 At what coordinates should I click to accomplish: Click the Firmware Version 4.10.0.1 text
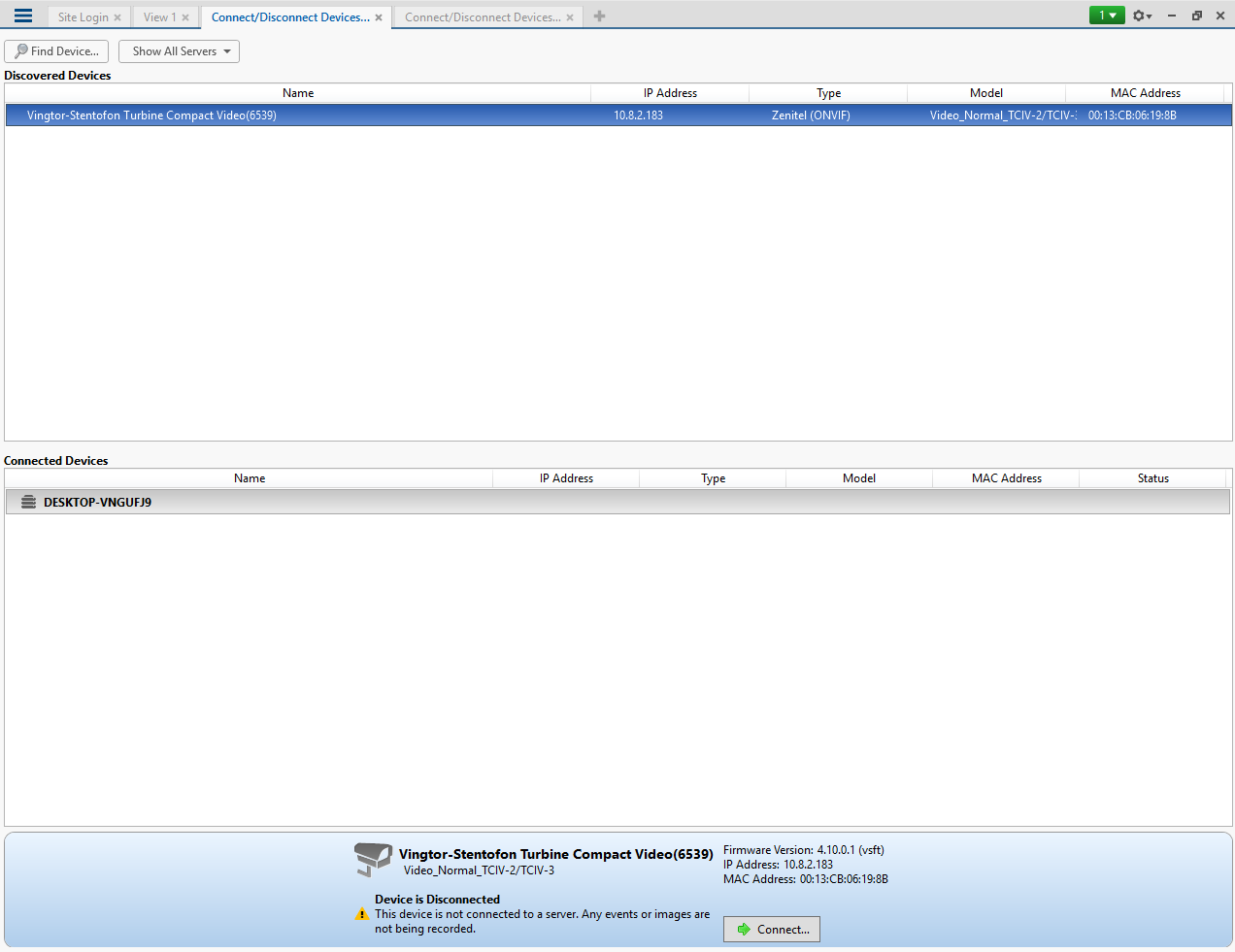[804, 850]
